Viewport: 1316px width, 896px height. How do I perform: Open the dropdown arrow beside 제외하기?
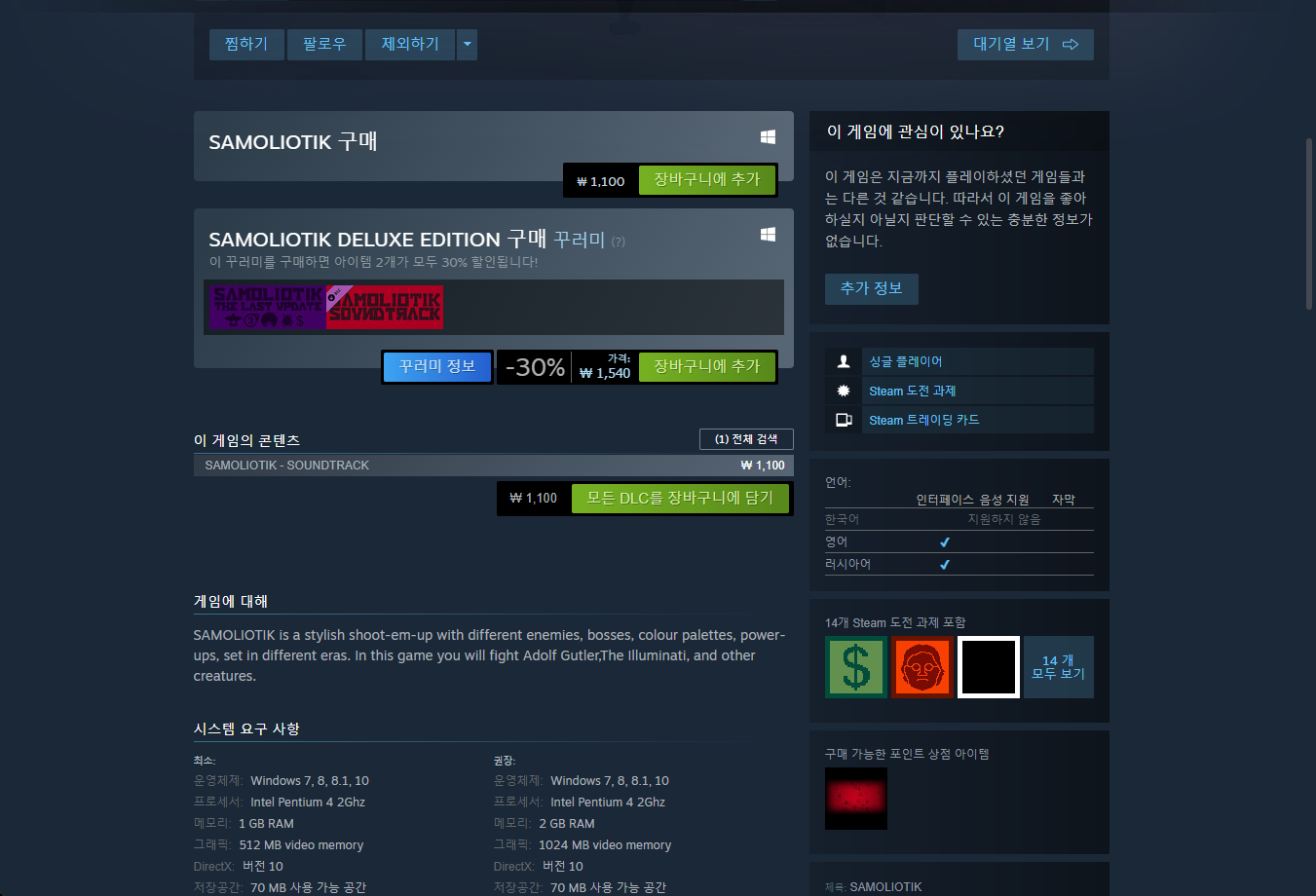tap(468, 44)
